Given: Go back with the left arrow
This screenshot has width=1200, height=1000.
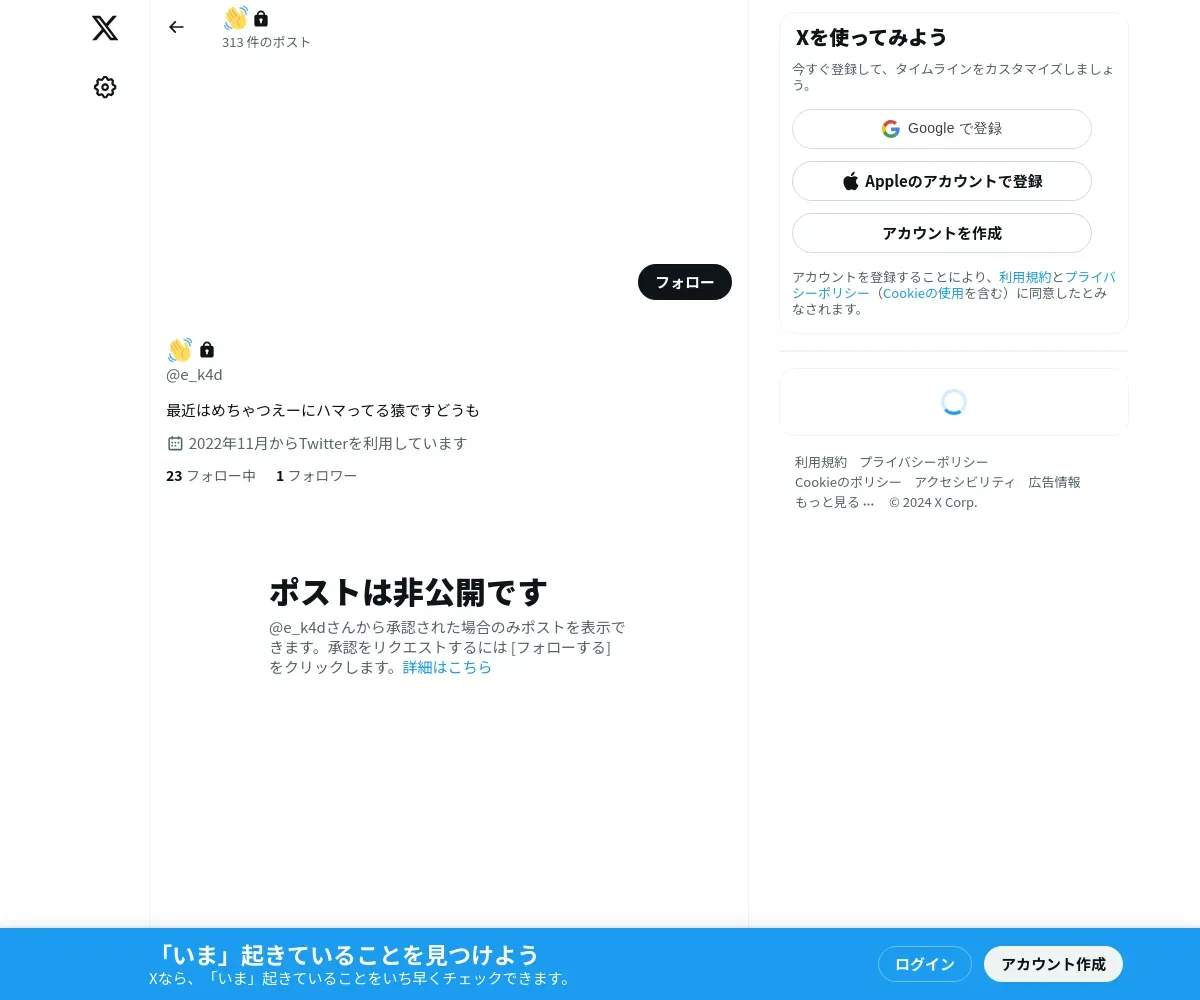Looking at the screenshot, I should click(x=176, y=27).
